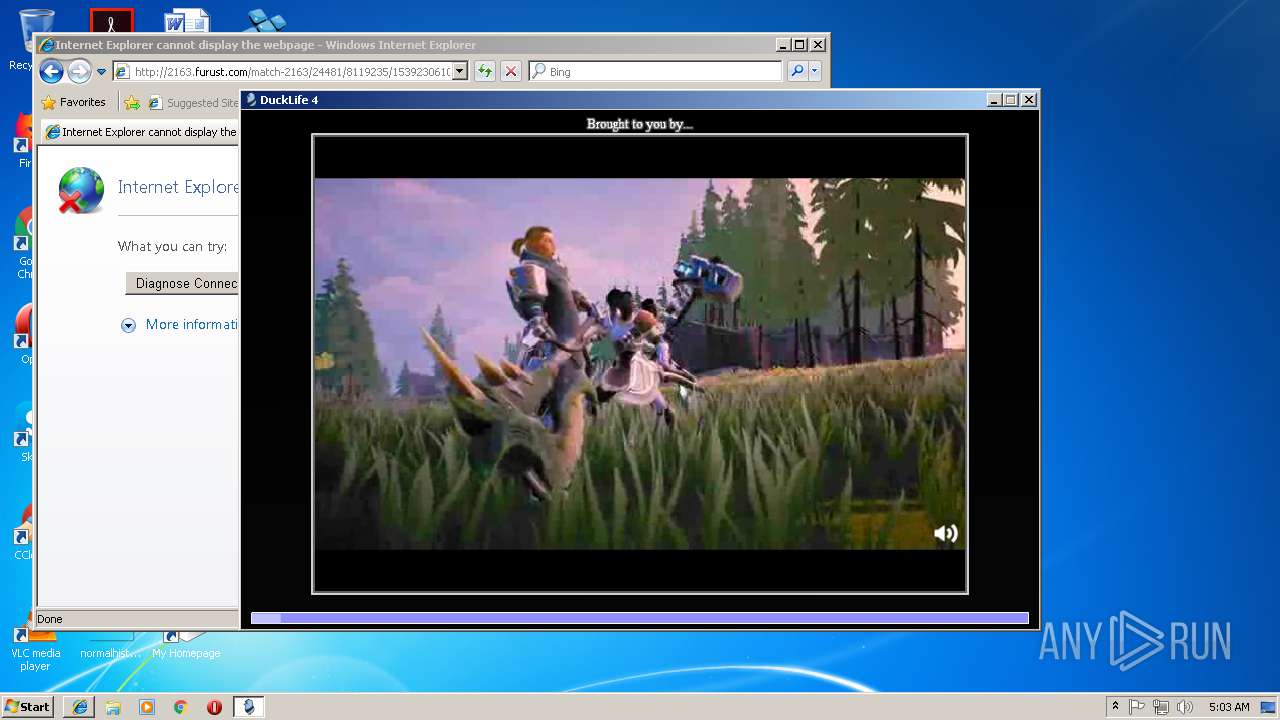Select the 'Internet Explorer cannot display' tab

point(140,132)
